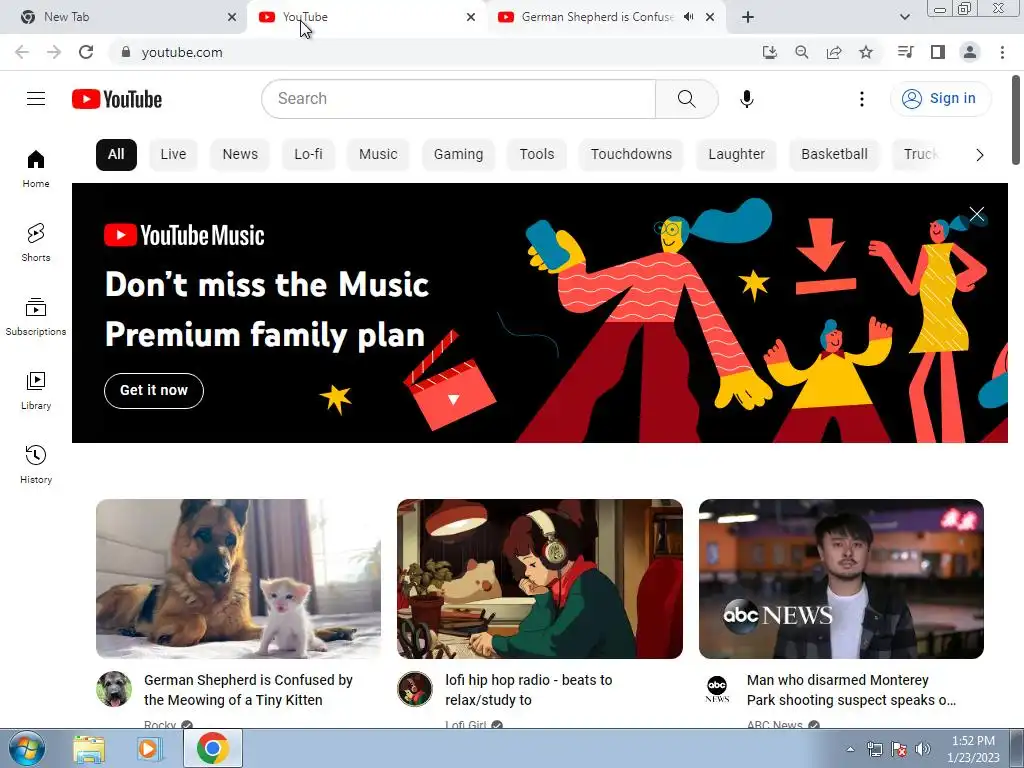
Task: Open the YouTube hamburger guide menu
Action: pyautogui.click(x=36, y=99)
